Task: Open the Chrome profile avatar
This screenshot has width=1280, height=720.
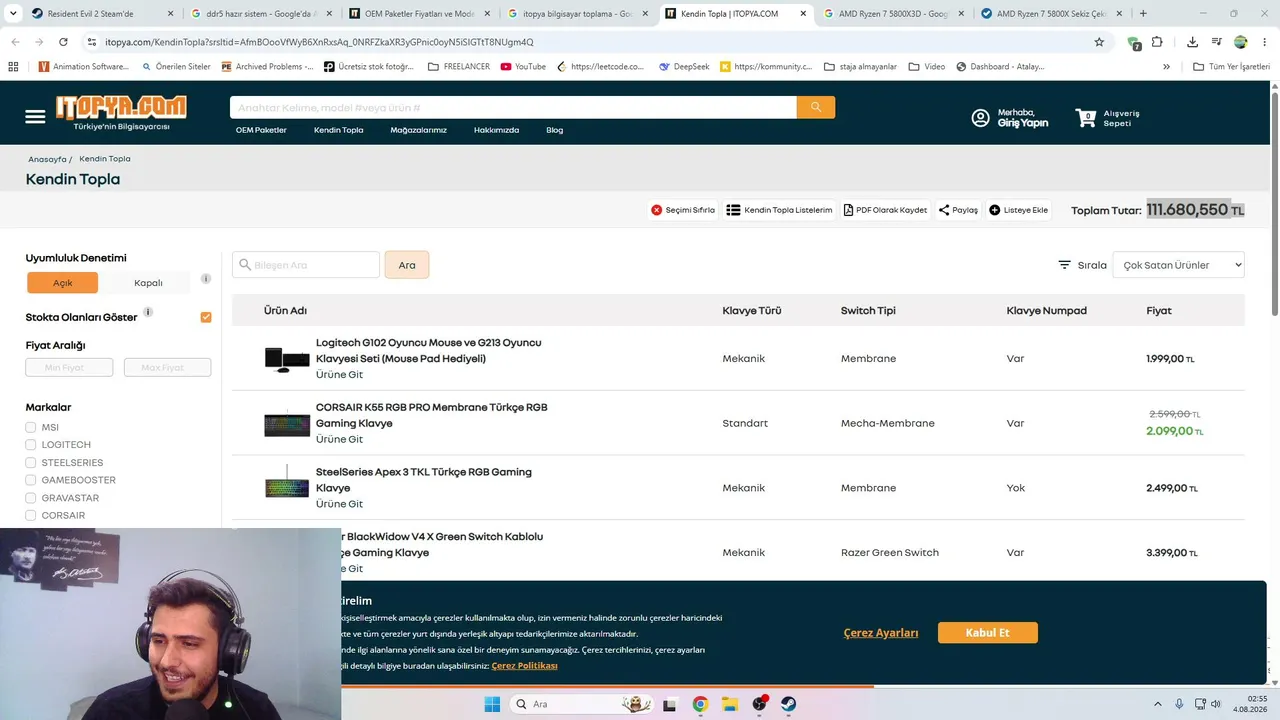Action: point(1240,42)
